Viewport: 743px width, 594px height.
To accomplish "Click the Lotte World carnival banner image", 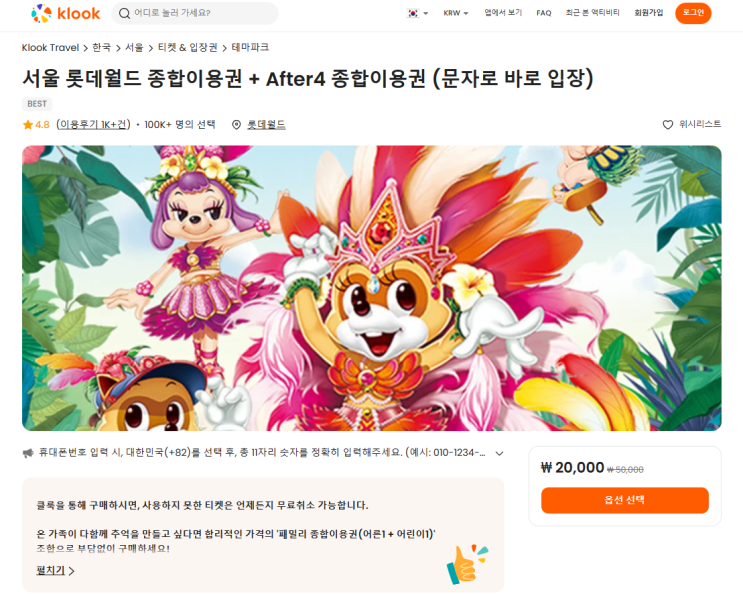I will pyautogui.click(x=372, y=288).
